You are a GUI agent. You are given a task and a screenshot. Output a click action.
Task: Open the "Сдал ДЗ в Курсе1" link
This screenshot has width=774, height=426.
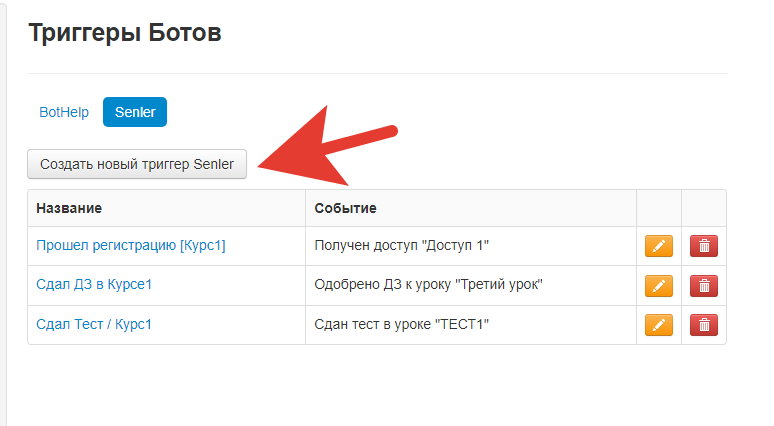tap(94, 284)
